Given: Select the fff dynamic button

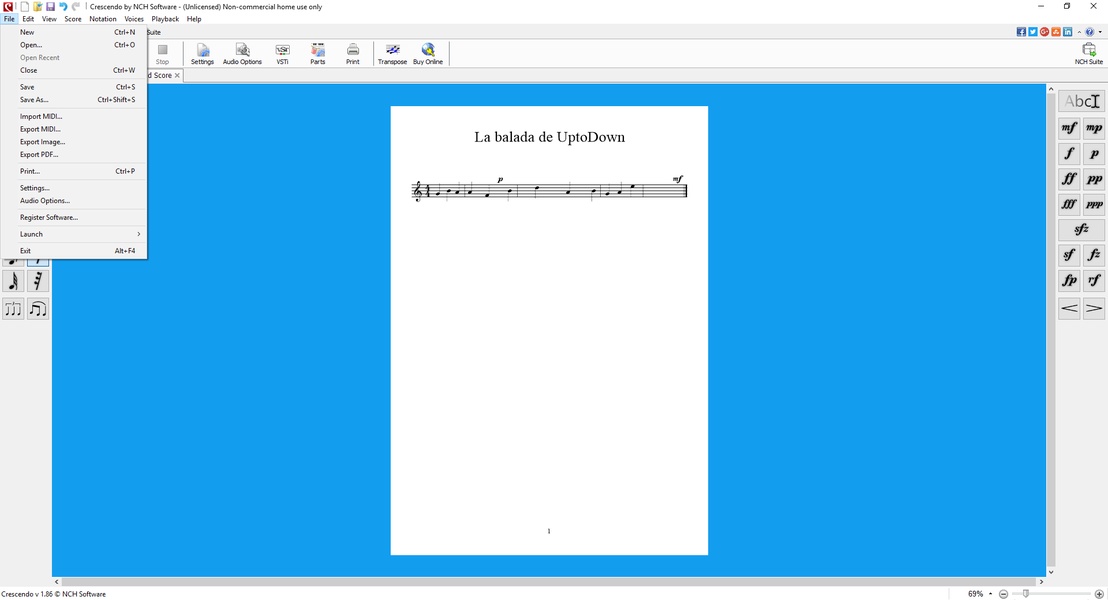Looking at the screenshot, I should pos(1069,204).
